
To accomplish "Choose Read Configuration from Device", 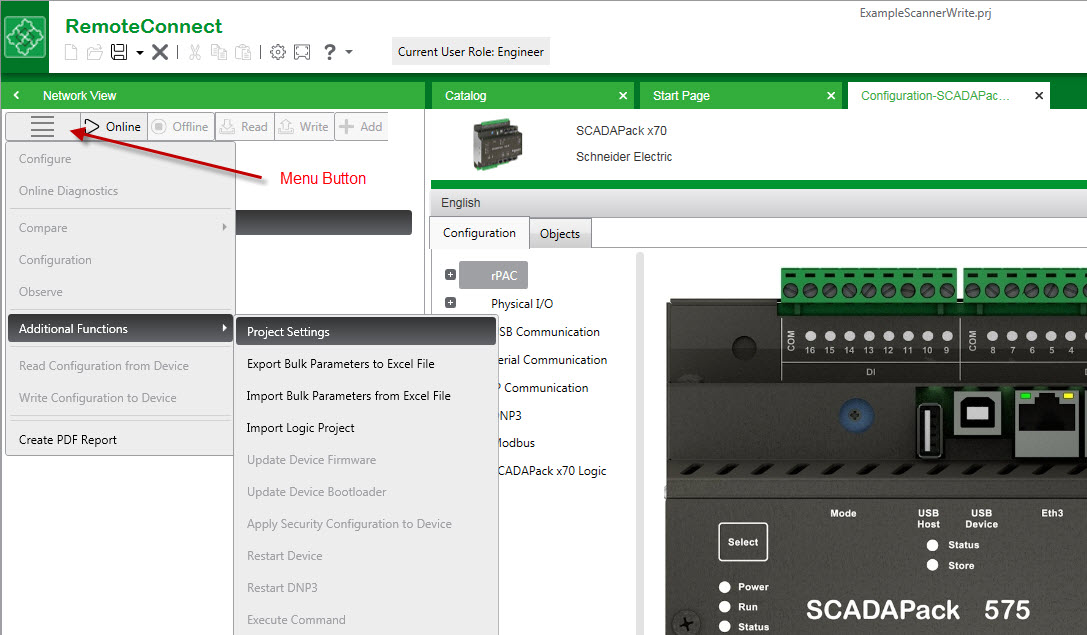I will [x=121, y=365].
